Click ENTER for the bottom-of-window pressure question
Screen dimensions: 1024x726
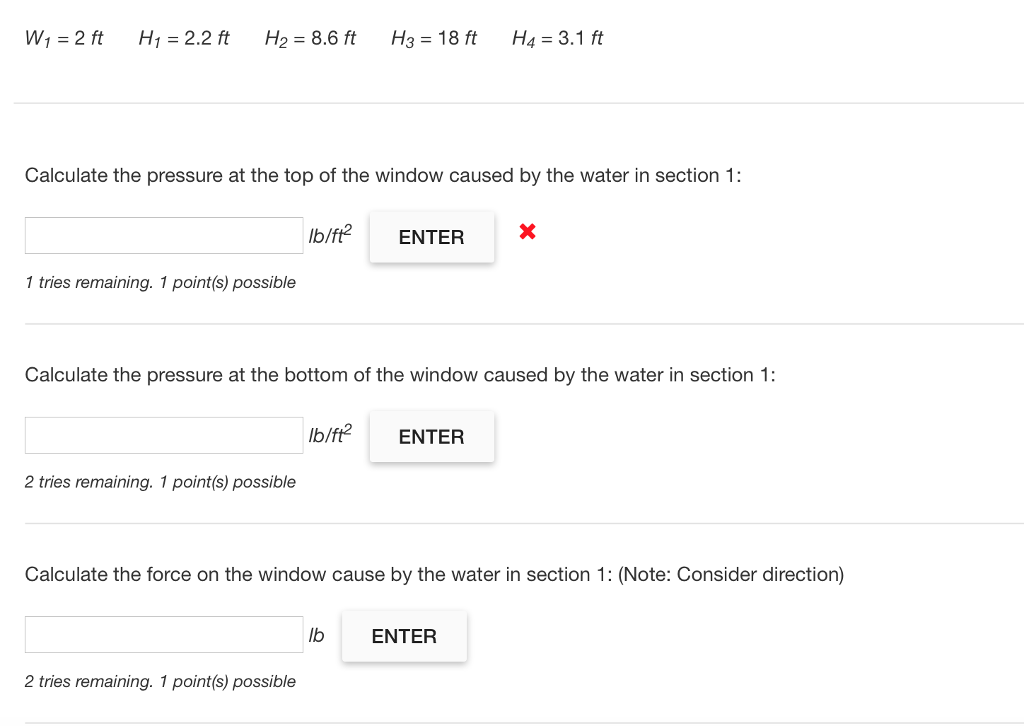point(431,436)
